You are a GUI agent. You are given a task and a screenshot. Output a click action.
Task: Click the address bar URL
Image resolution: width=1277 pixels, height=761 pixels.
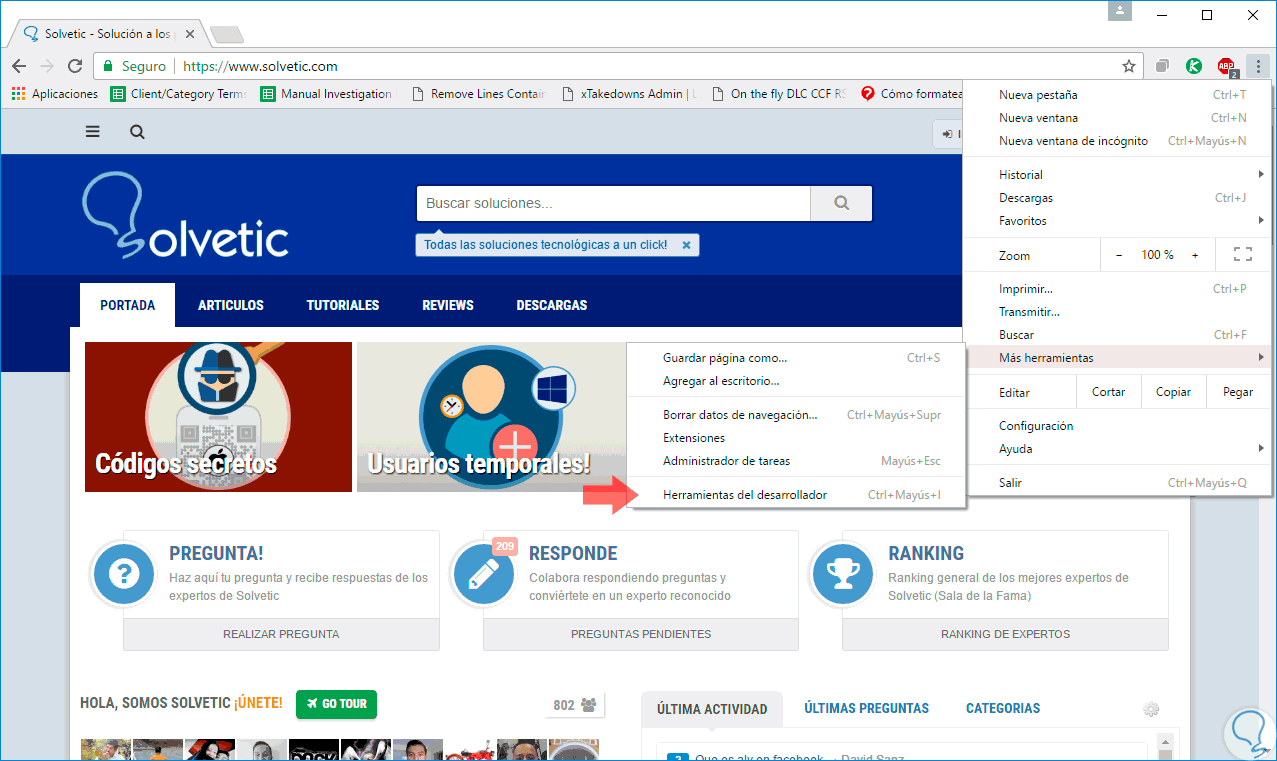pos(260,66)
